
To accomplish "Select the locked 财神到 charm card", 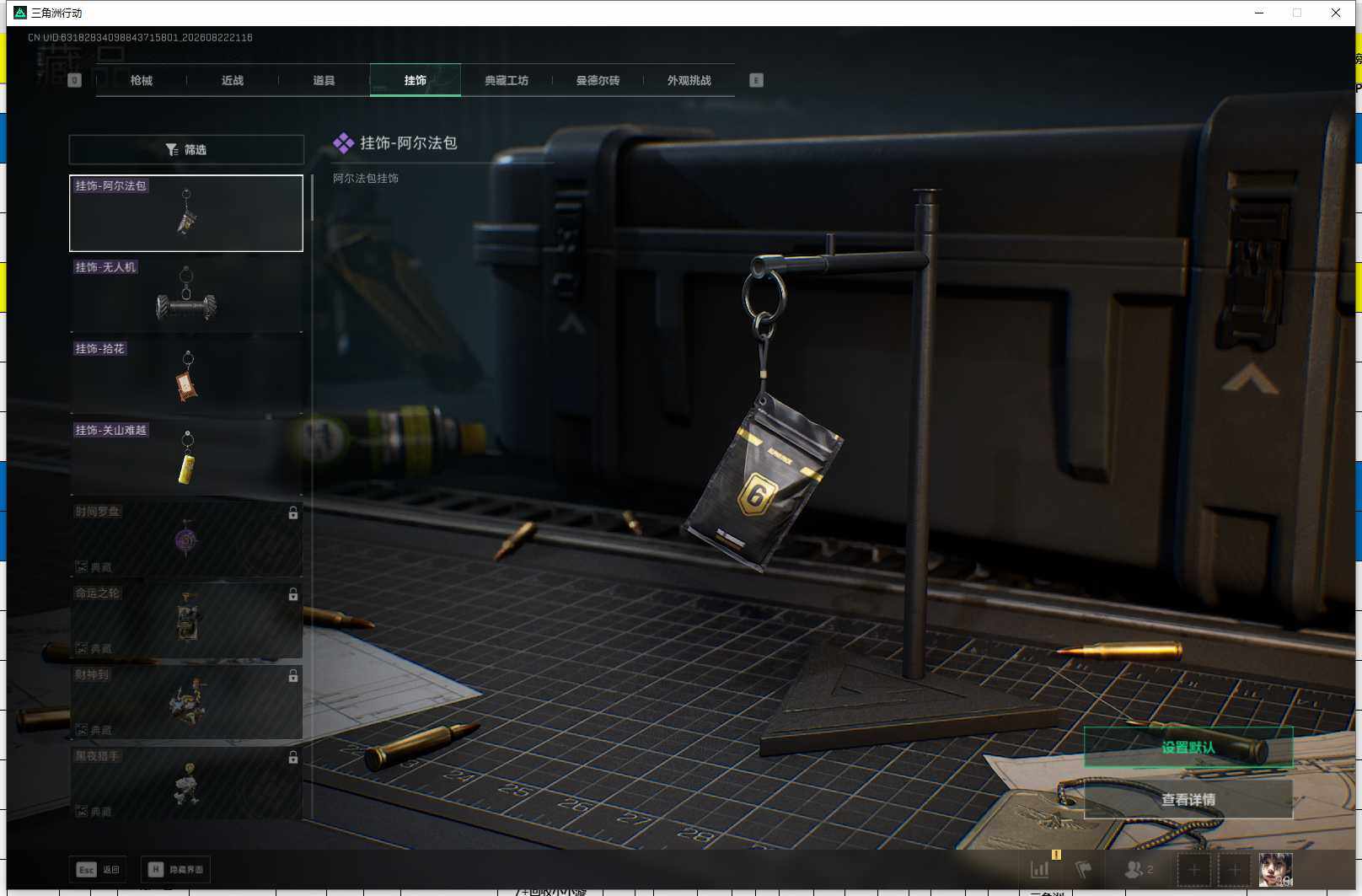I will (x=186, y=702).
